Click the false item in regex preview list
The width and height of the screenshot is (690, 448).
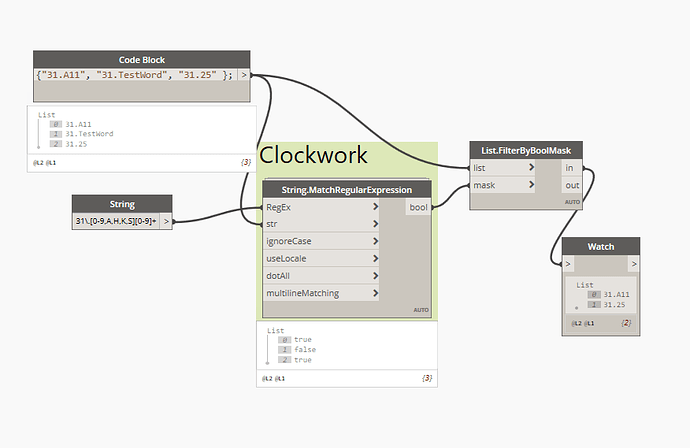click(305, 349)
